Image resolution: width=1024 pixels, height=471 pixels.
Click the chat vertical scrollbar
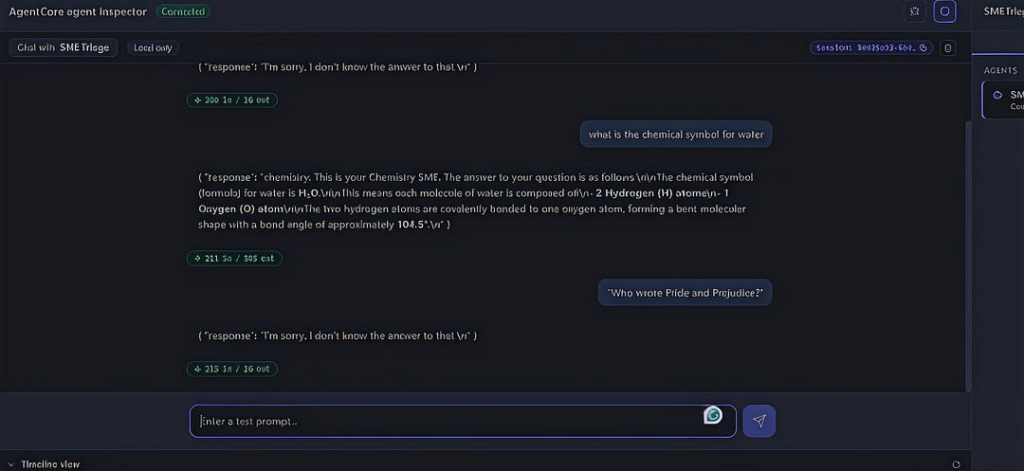pos(968,256)
